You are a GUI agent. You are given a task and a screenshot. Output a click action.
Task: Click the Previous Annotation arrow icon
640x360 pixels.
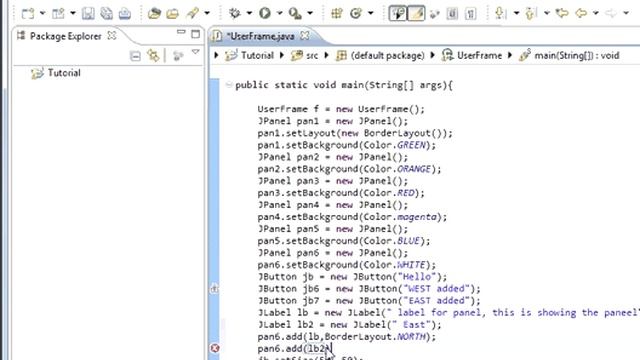click(530, 13)
